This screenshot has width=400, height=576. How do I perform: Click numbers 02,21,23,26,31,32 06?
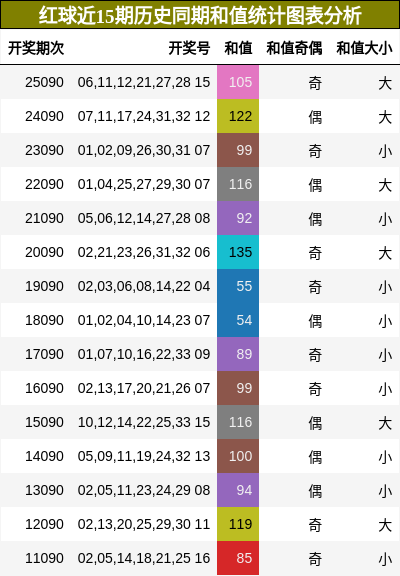tap(144, 252)
